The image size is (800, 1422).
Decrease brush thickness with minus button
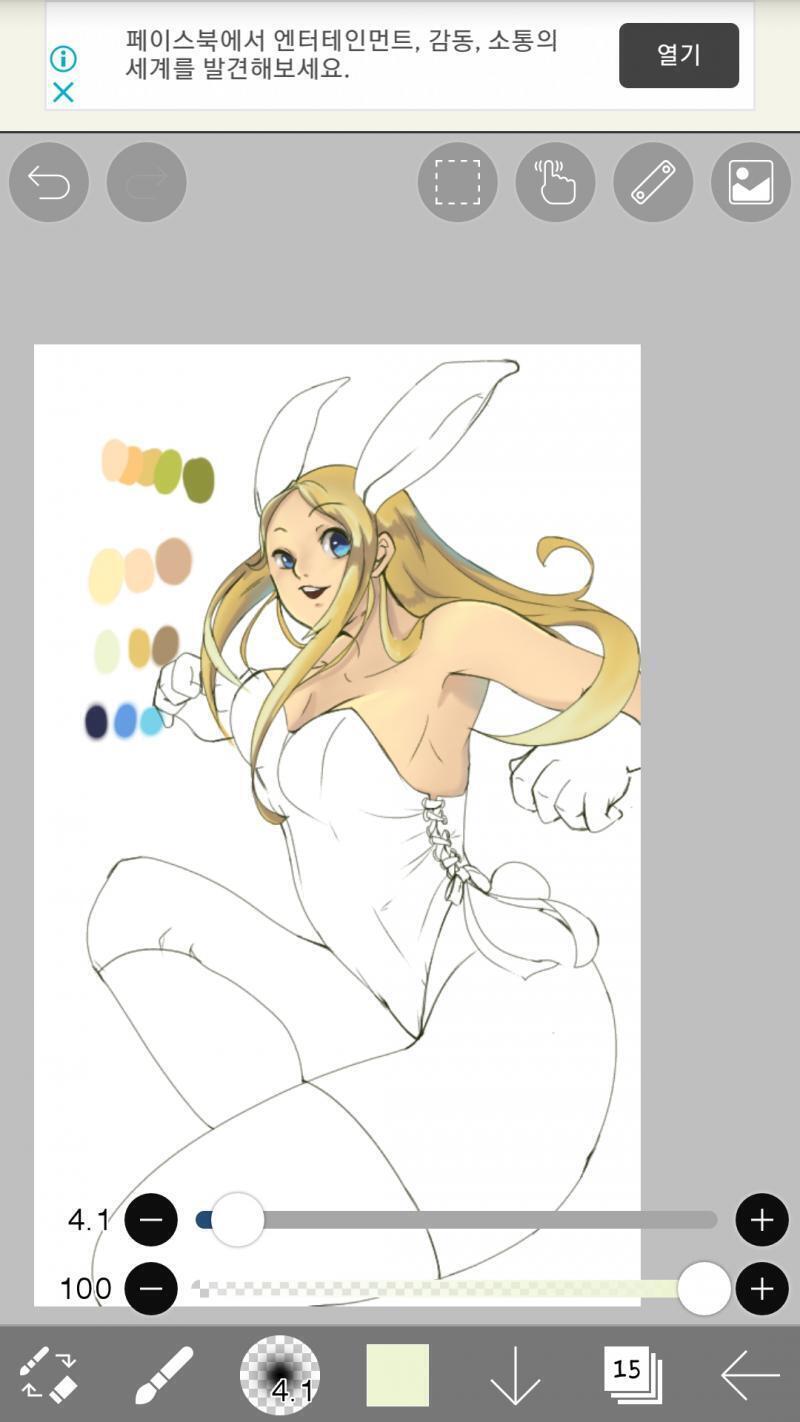[151, 1220]
